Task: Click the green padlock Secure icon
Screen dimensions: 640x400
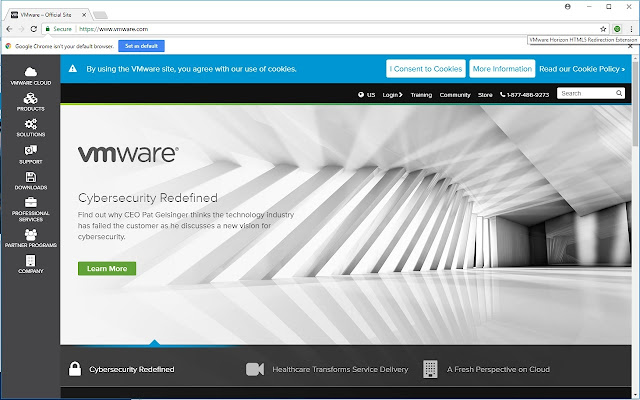Action: tap(48, 29)
